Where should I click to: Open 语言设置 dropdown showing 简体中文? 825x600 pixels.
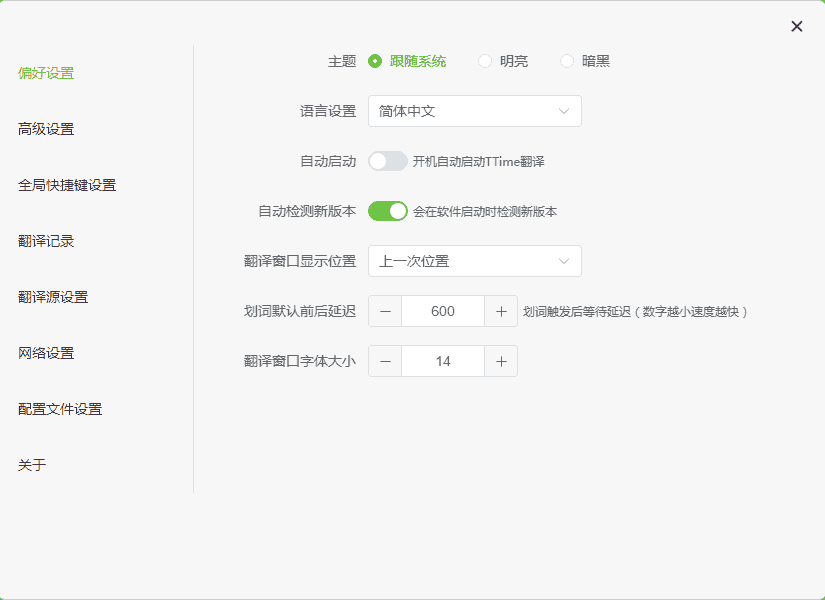point(475,111)
